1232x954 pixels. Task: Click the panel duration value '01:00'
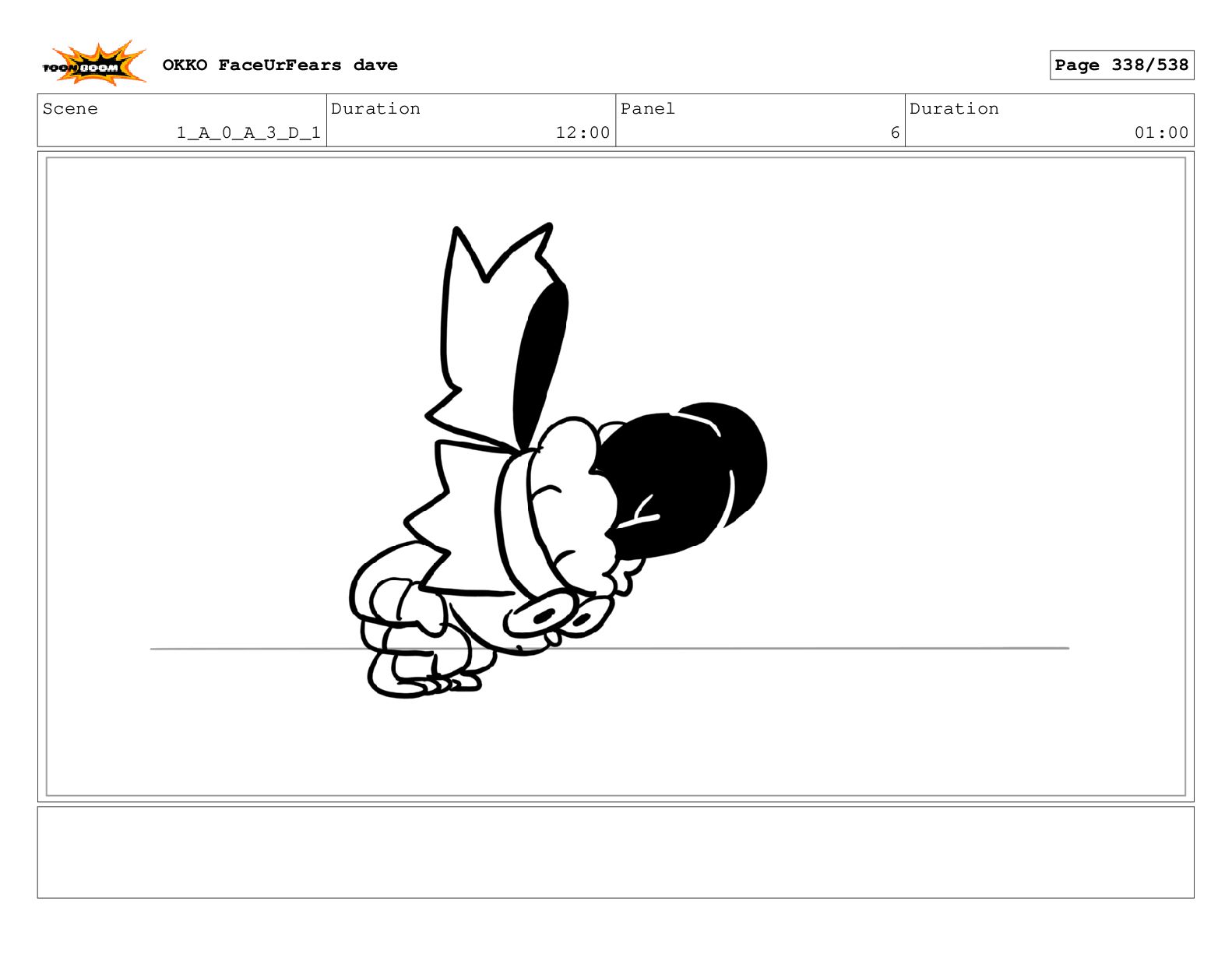(1161, 132)
